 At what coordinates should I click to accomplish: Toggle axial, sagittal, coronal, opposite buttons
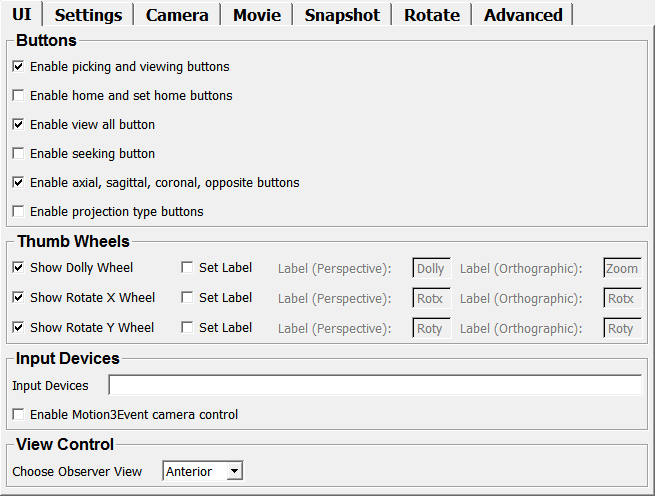click(x=19, y=183)
